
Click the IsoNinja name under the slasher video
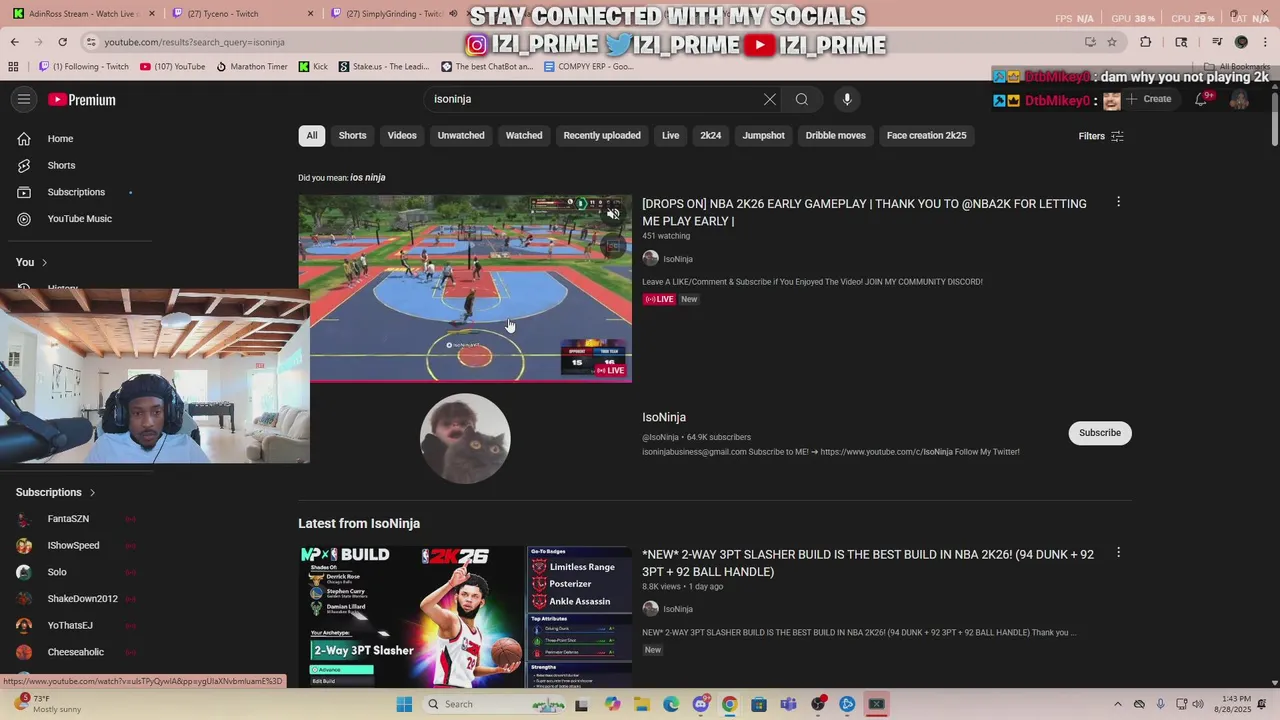click(x=678, y=609)
